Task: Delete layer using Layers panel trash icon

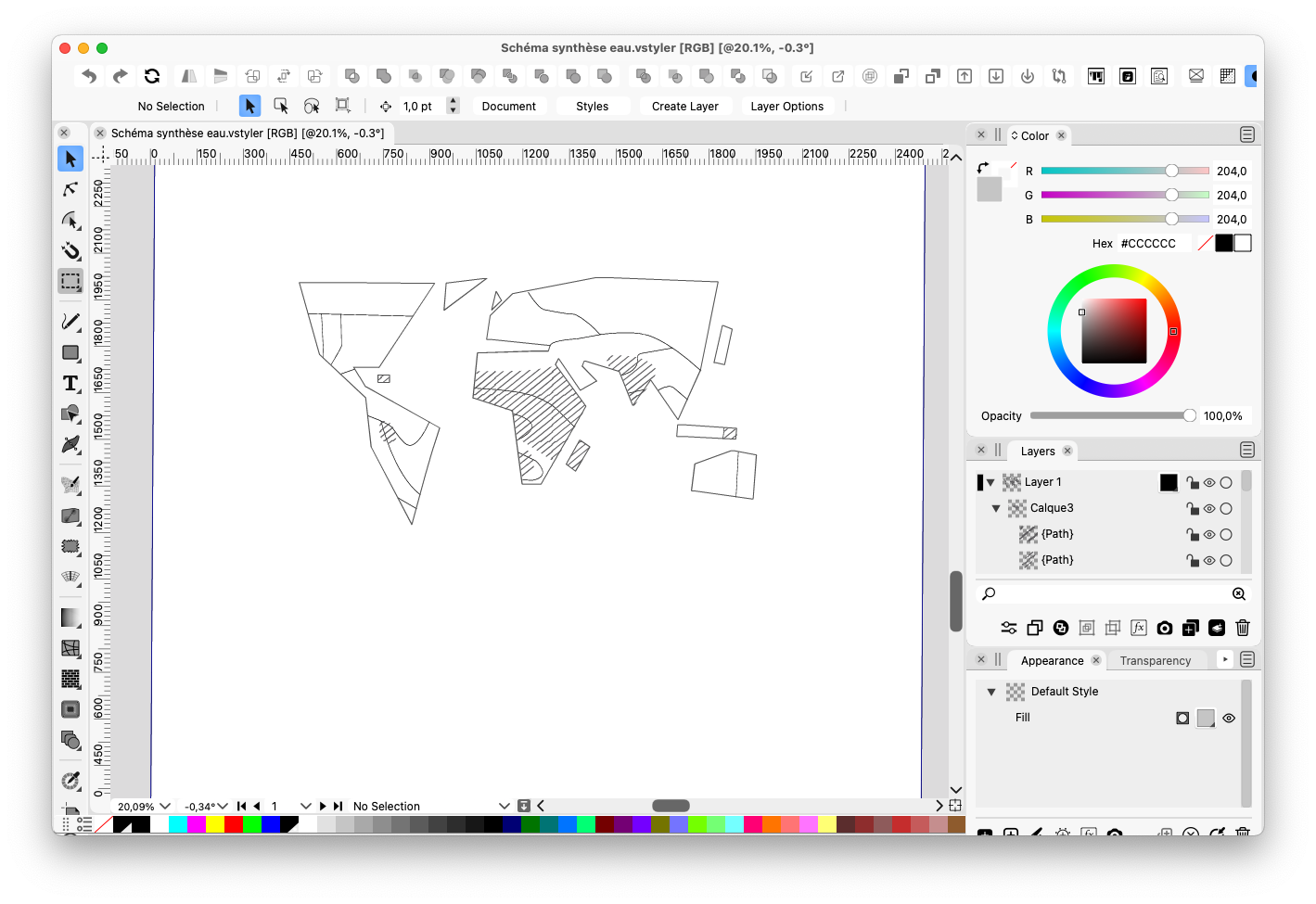Action: click(x=1243, y=628)
